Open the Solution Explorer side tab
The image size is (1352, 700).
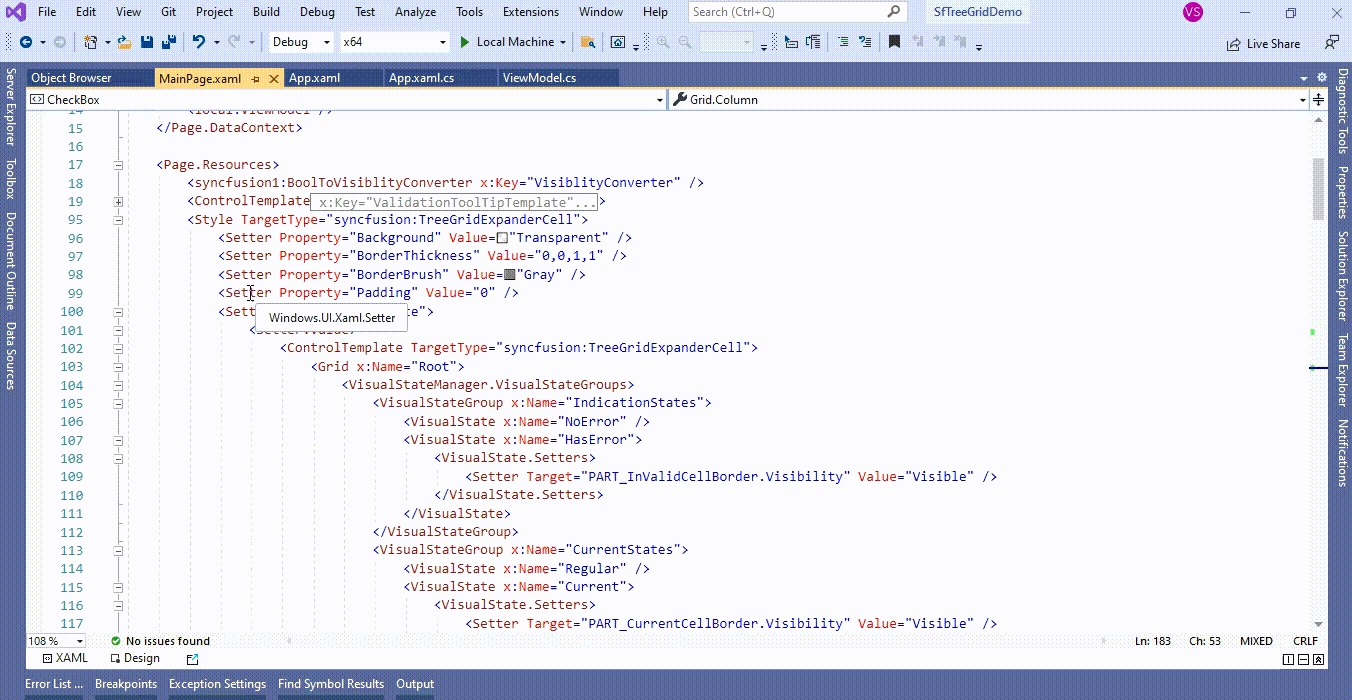(1343, 276)
